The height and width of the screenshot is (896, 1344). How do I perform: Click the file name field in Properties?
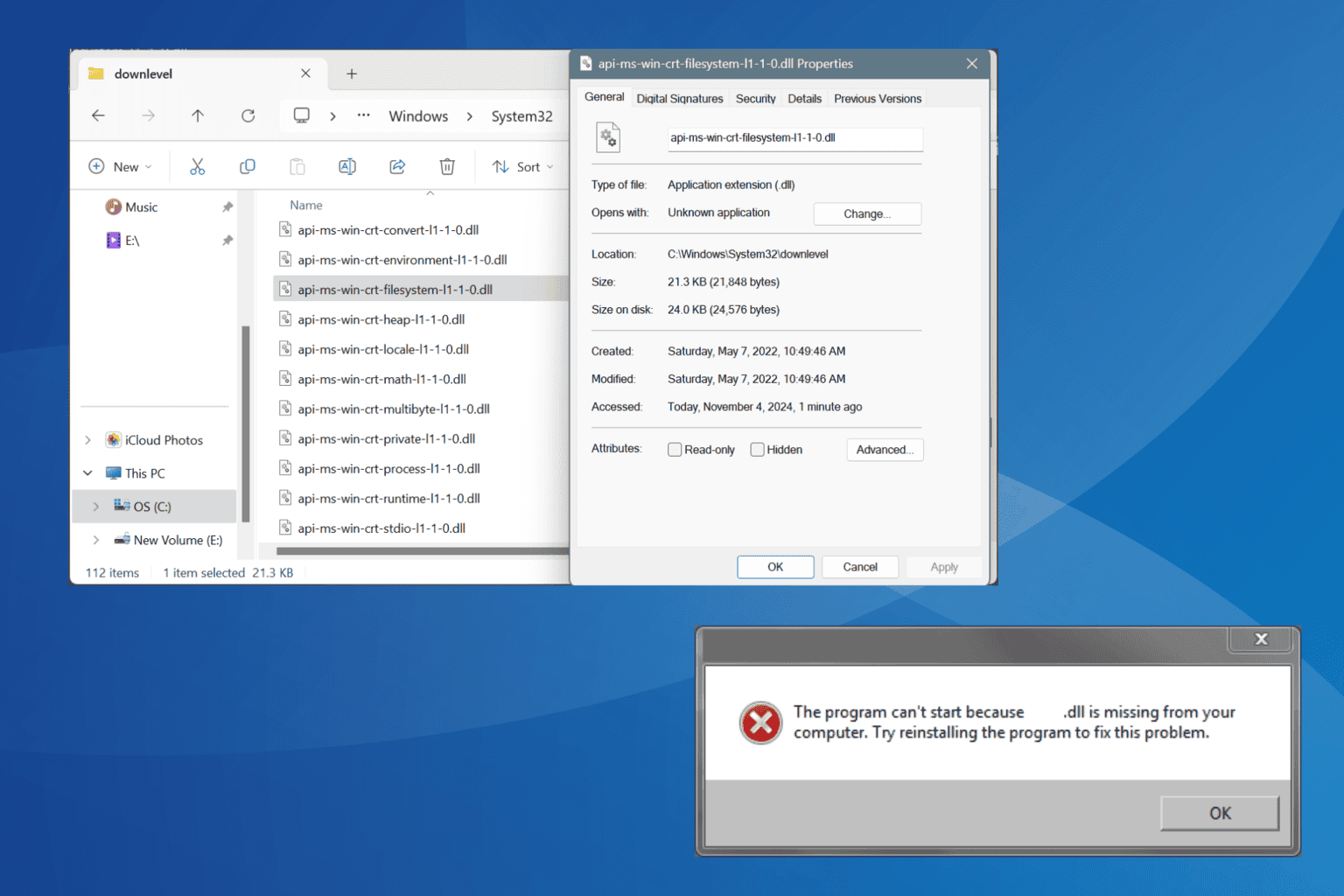pyautogui.click(x=794, y=138)
